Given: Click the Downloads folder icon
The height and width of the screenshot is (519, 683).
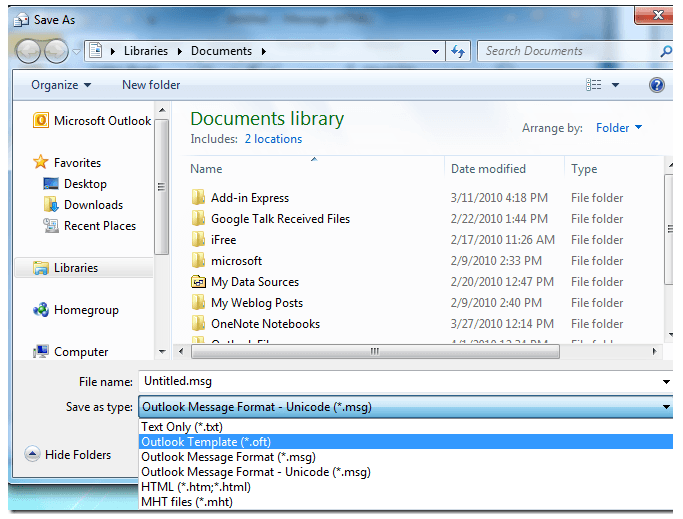Looking at the screenshot, I should click(51, 204).
